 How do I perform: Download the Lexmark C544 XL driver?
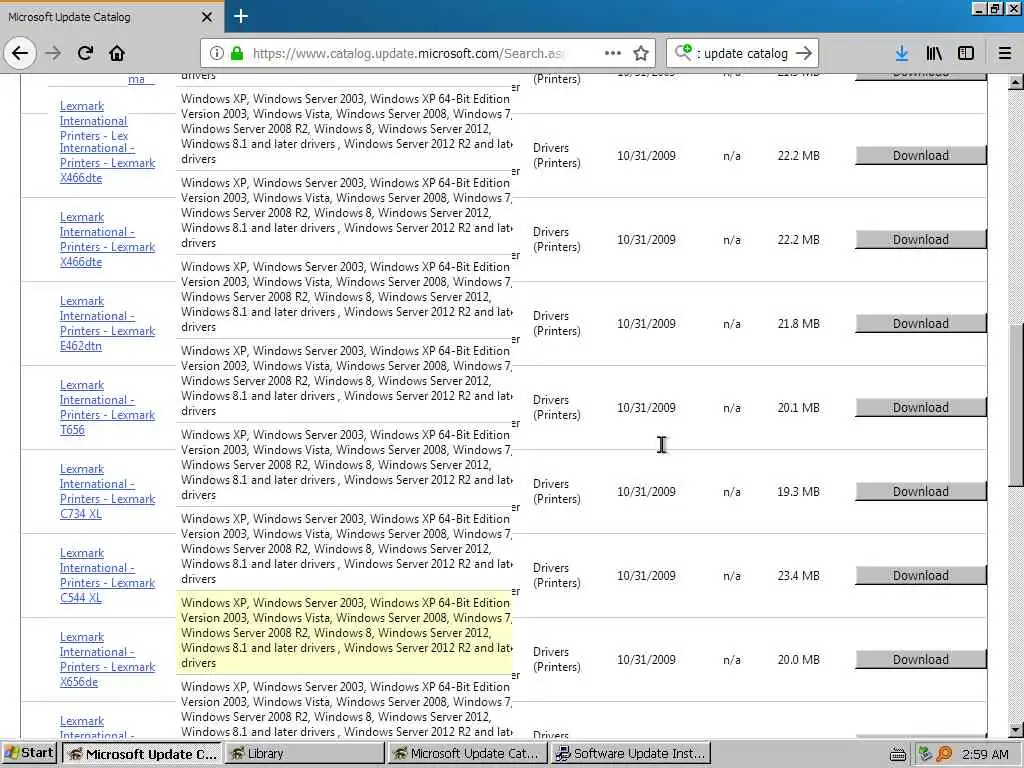[921, 575]
